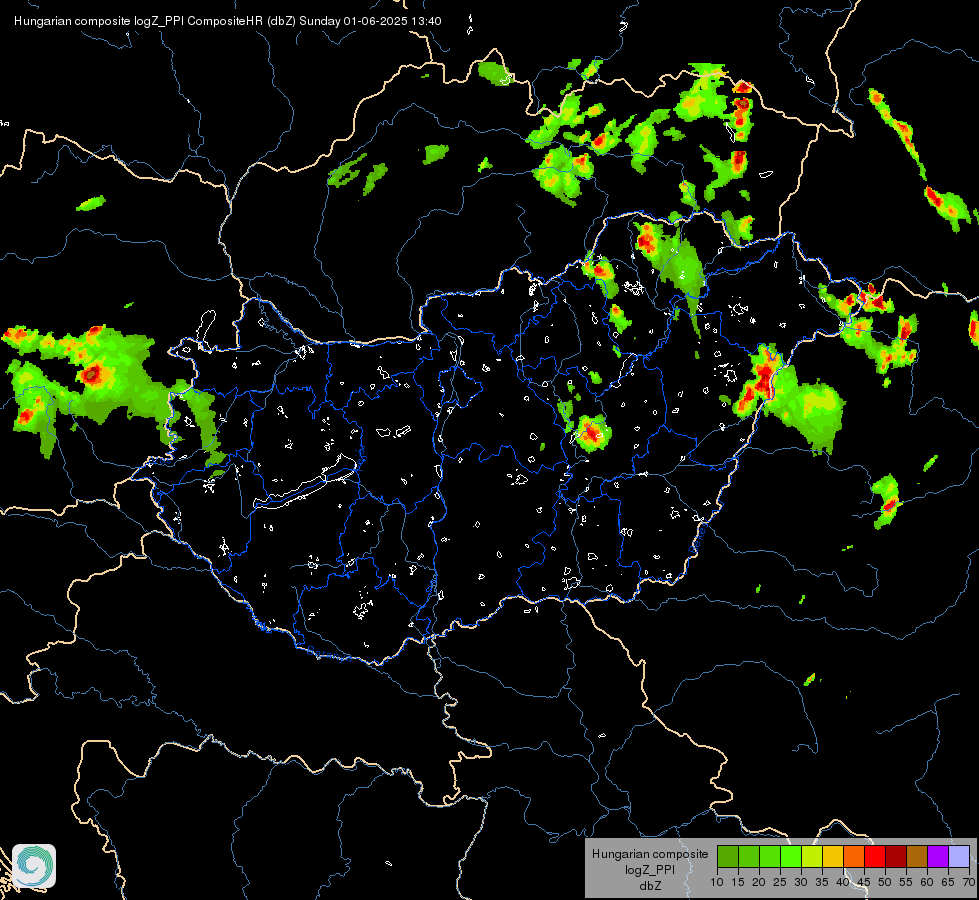
Task: Pick the green swatch between 20 and 25
Action: 770,856
